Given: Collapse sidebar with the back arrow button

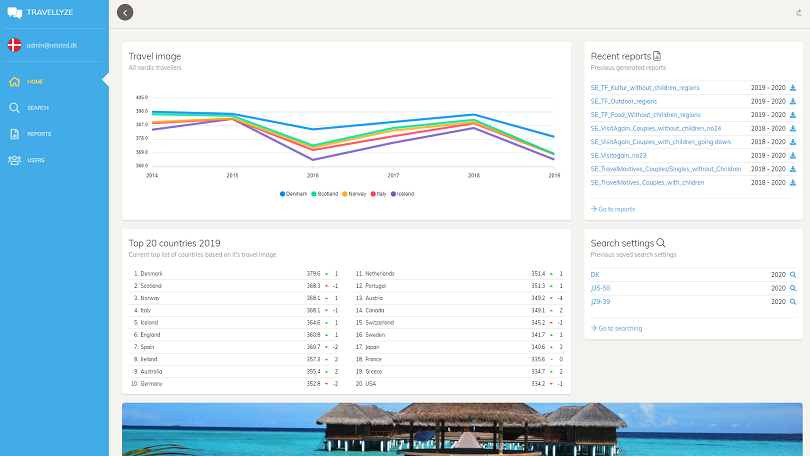Looking at the screenshot, I should (125, 12).
